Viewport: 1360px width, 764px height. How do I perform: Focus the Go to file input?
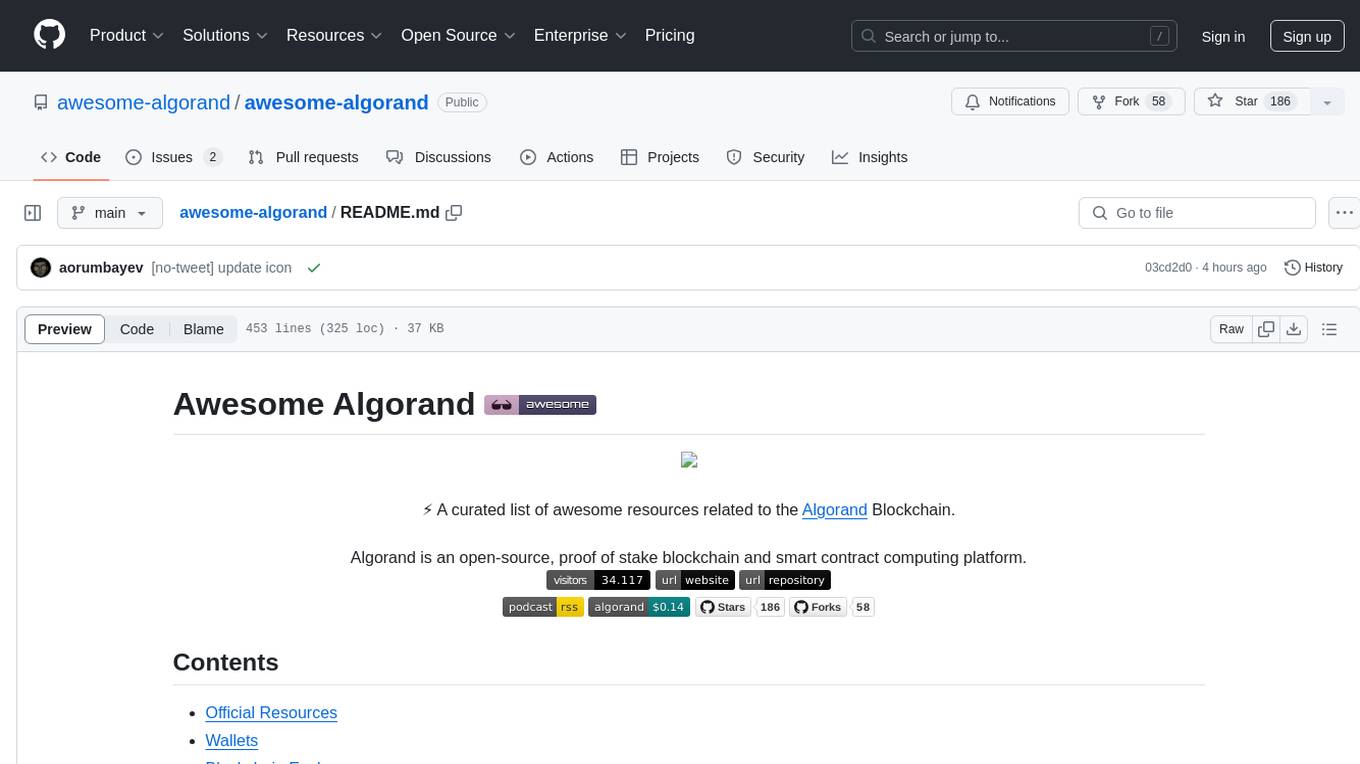point(1197,213)
